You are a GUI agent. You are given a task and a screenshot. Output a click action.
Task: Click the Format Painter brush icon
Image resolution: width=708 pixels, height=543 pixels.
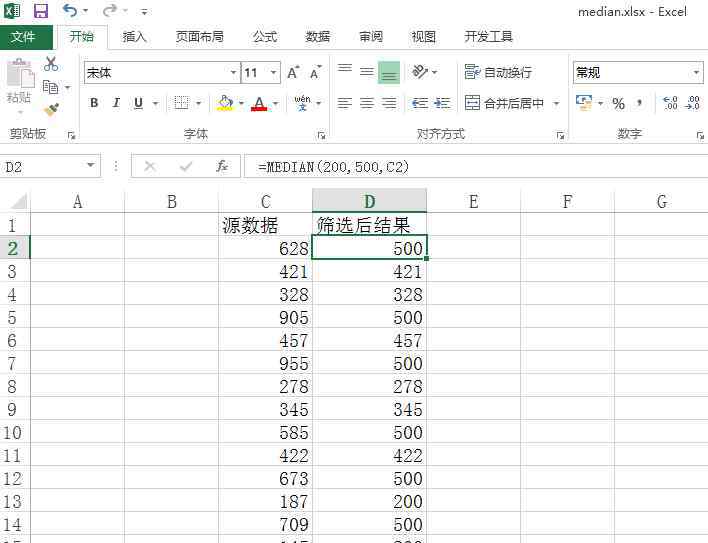[x=51, y=109]
